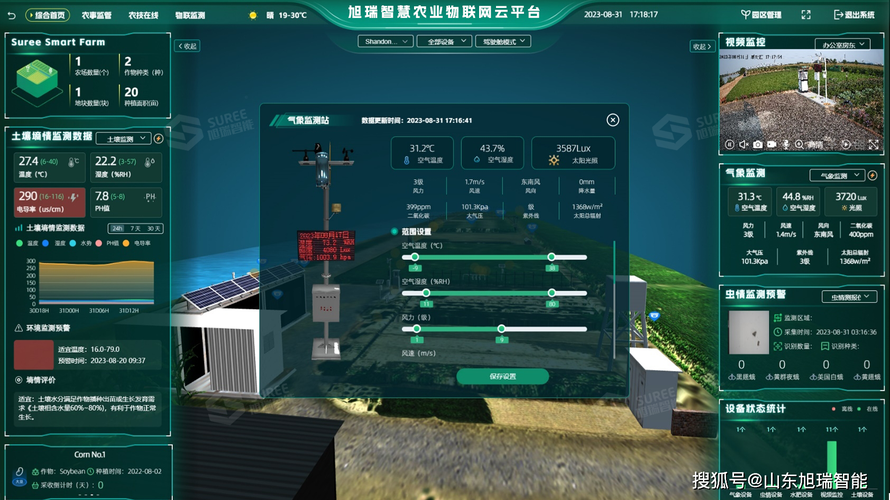
Task: Open the 物联监测 menu
Action: [x=190, y=15]
